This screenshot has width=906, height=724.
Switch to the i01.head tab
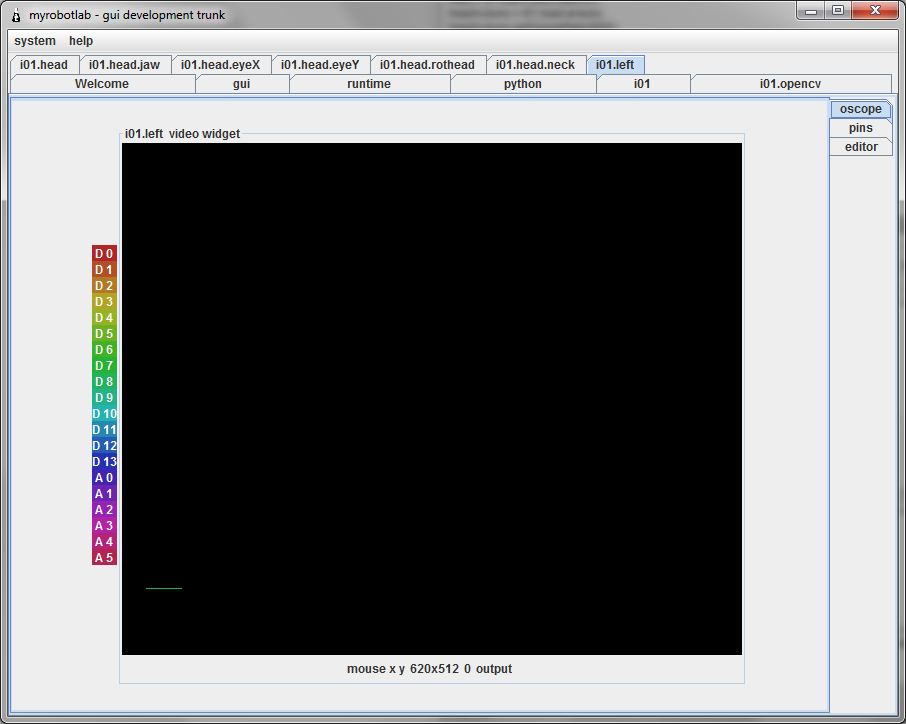click(44, 65)
